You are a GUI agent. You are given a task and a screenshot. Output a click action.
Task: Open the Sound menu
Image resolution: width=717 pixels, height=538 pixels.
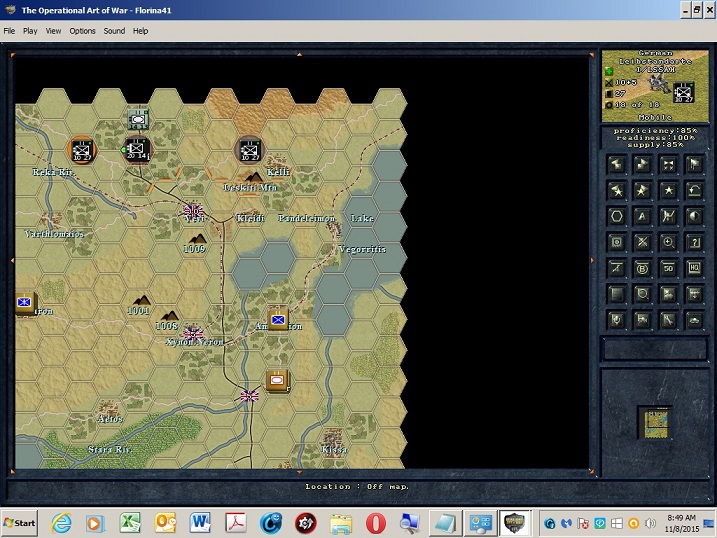[114, 31]
